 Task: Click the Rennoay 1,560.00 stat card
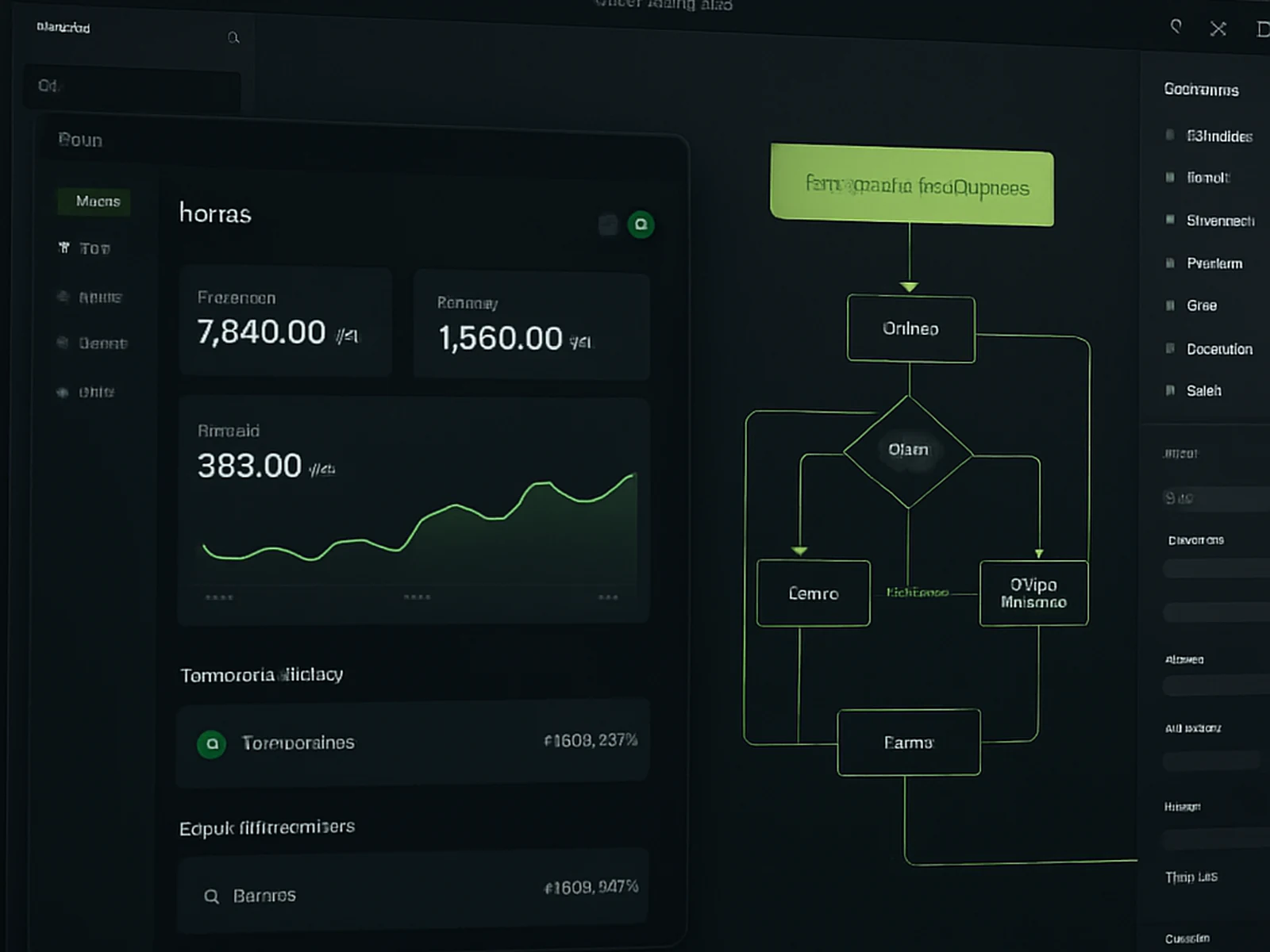pos(532,325)
